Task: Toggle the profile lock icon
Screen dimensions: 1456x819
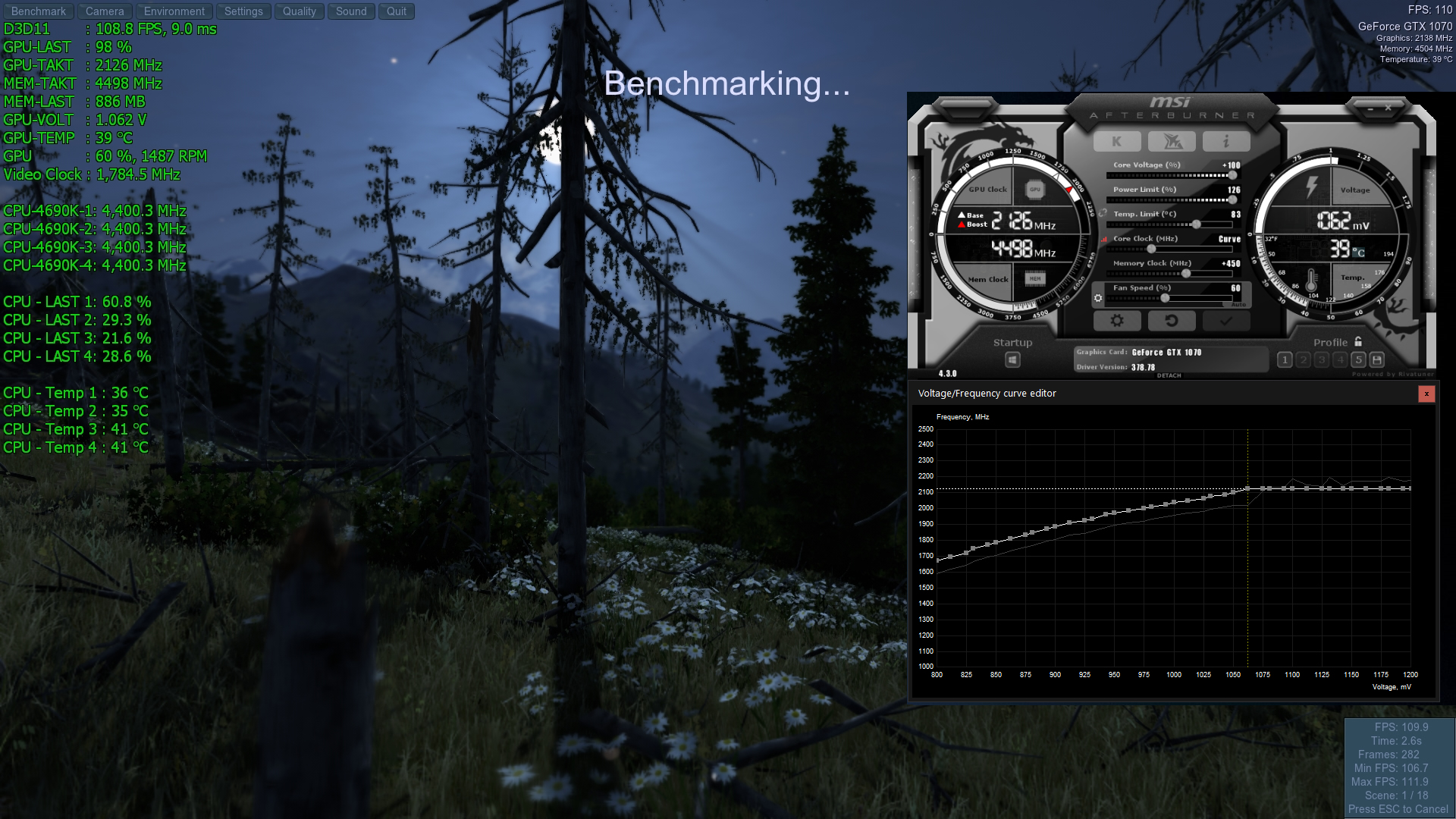Action: coord(1358,342)
